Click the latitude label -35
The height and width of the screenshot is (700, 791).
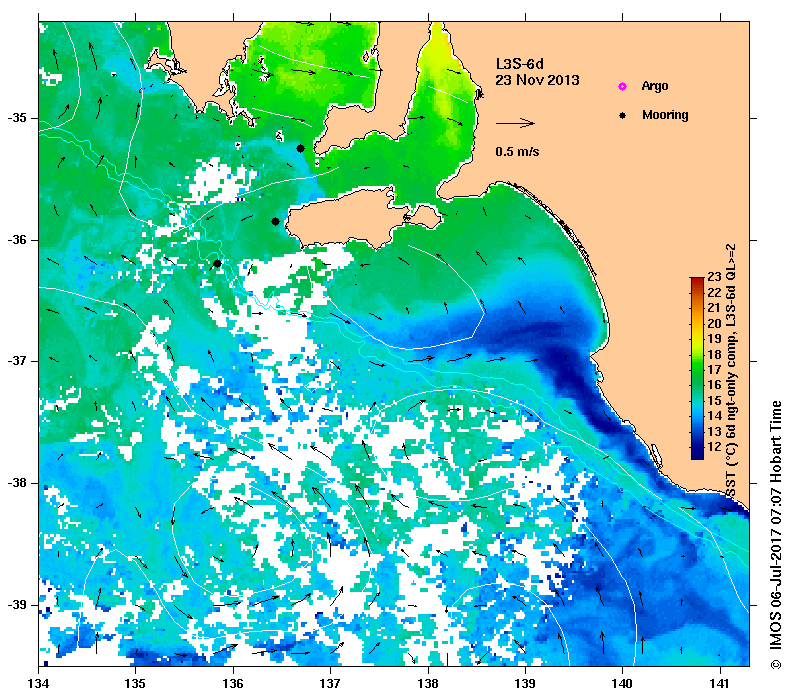coord(16,119)
